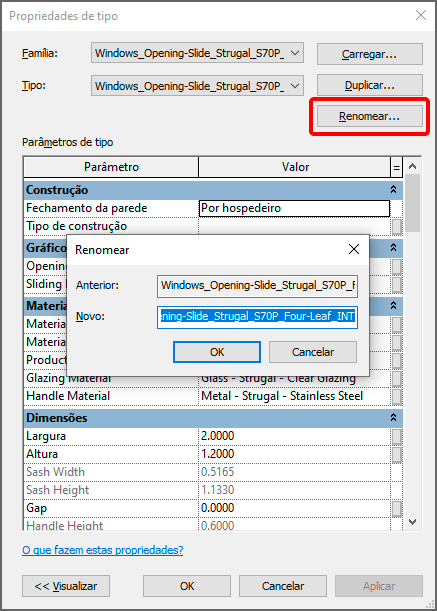Click the Parâmetro column header

click(x=111, y=167)
